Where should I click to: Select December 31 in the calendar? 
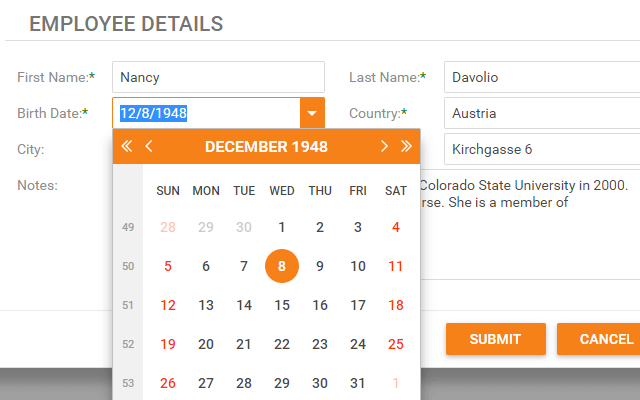(x=358, y=382)
